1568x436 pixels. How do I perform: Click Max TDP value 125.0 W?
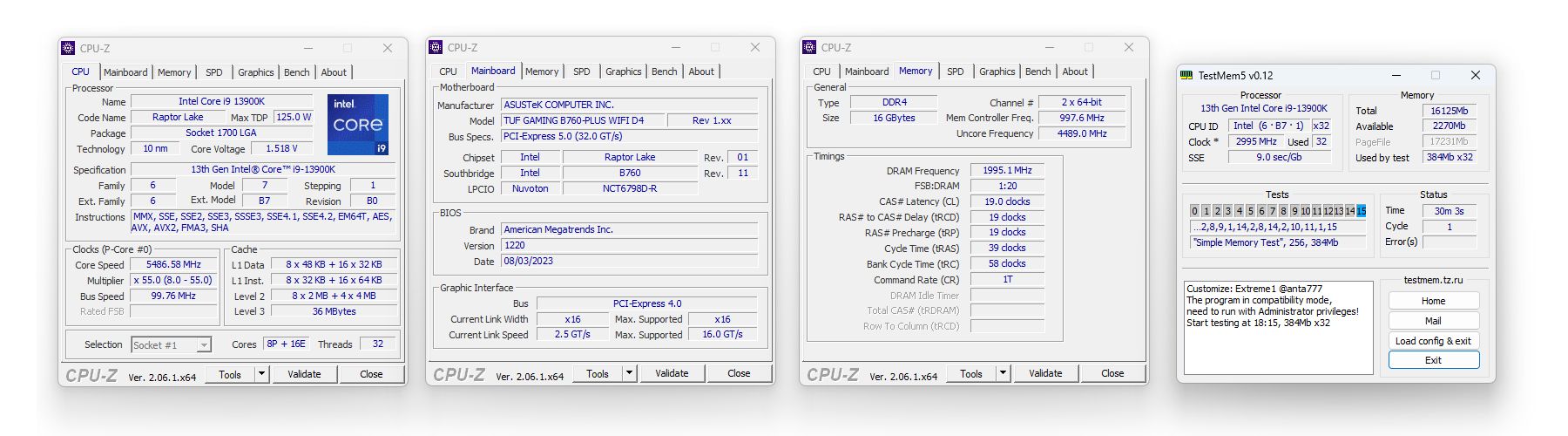pyautogui.click(x=294, y=117)
